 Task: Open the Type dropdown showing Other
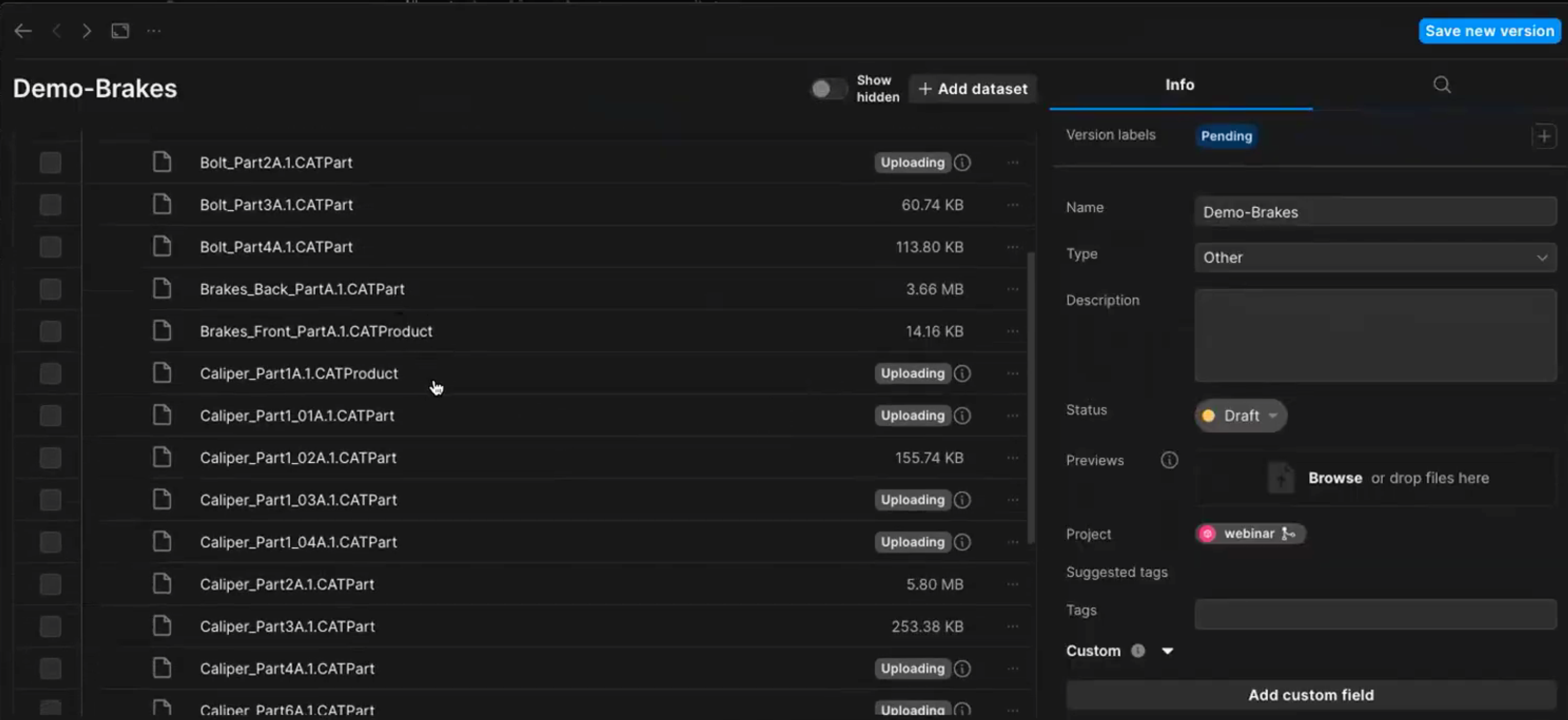tap(1375, 257)
